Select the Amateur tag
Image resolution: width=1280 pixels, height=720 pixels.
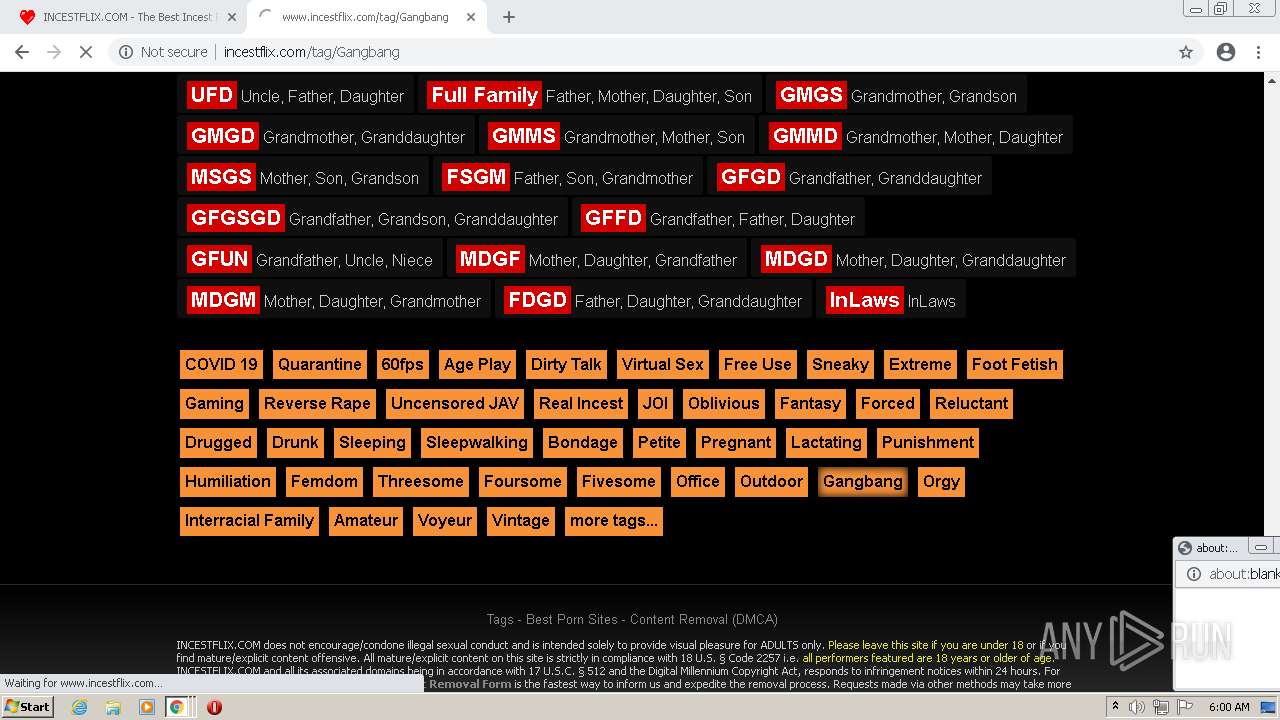pos(366,520)
